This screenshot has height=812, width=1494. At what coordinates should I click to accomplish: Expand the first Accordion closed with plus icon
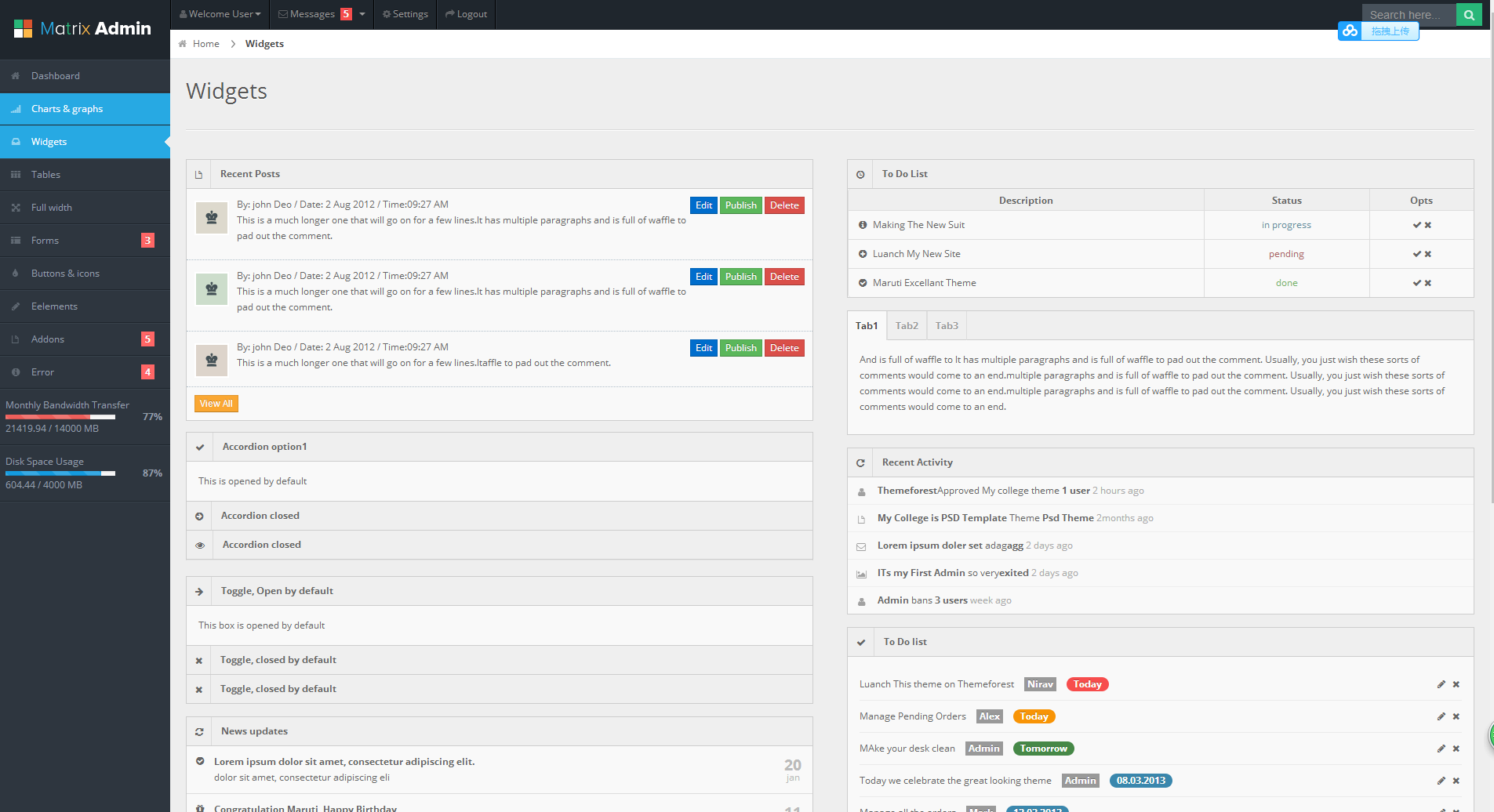pos(500,516)
